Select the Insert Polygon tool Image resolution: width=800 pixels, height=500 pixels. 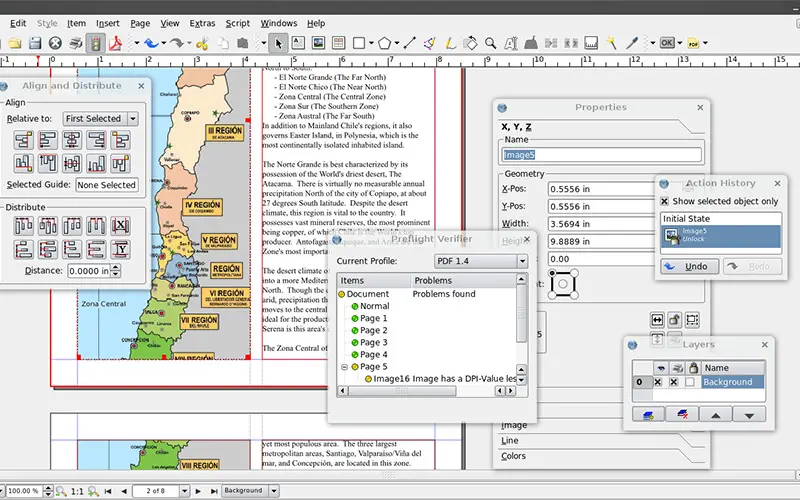pyautogui.click(x=384, y=43)
